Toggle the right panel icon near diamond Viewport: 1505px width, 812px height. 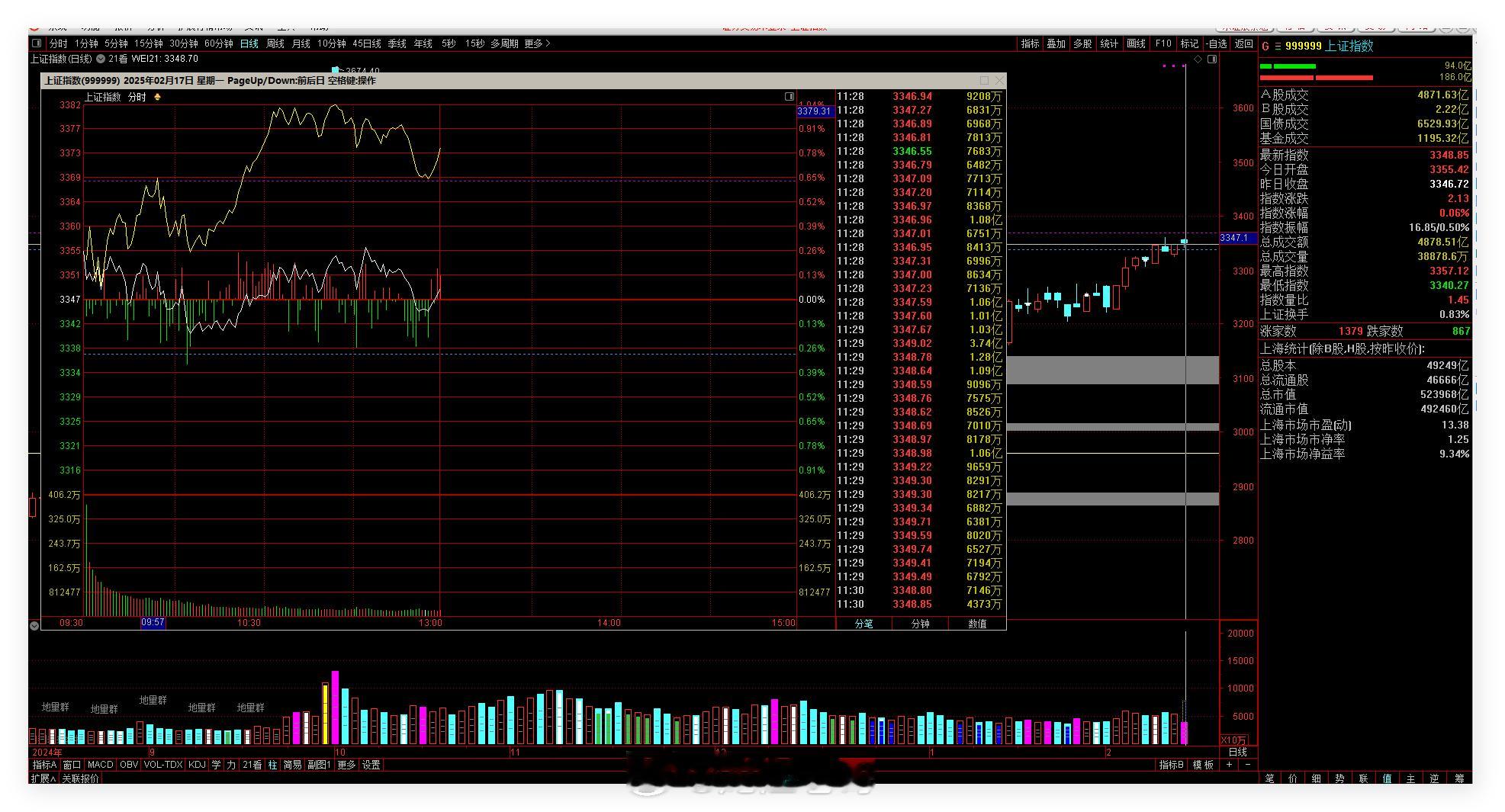(1212, 59)
